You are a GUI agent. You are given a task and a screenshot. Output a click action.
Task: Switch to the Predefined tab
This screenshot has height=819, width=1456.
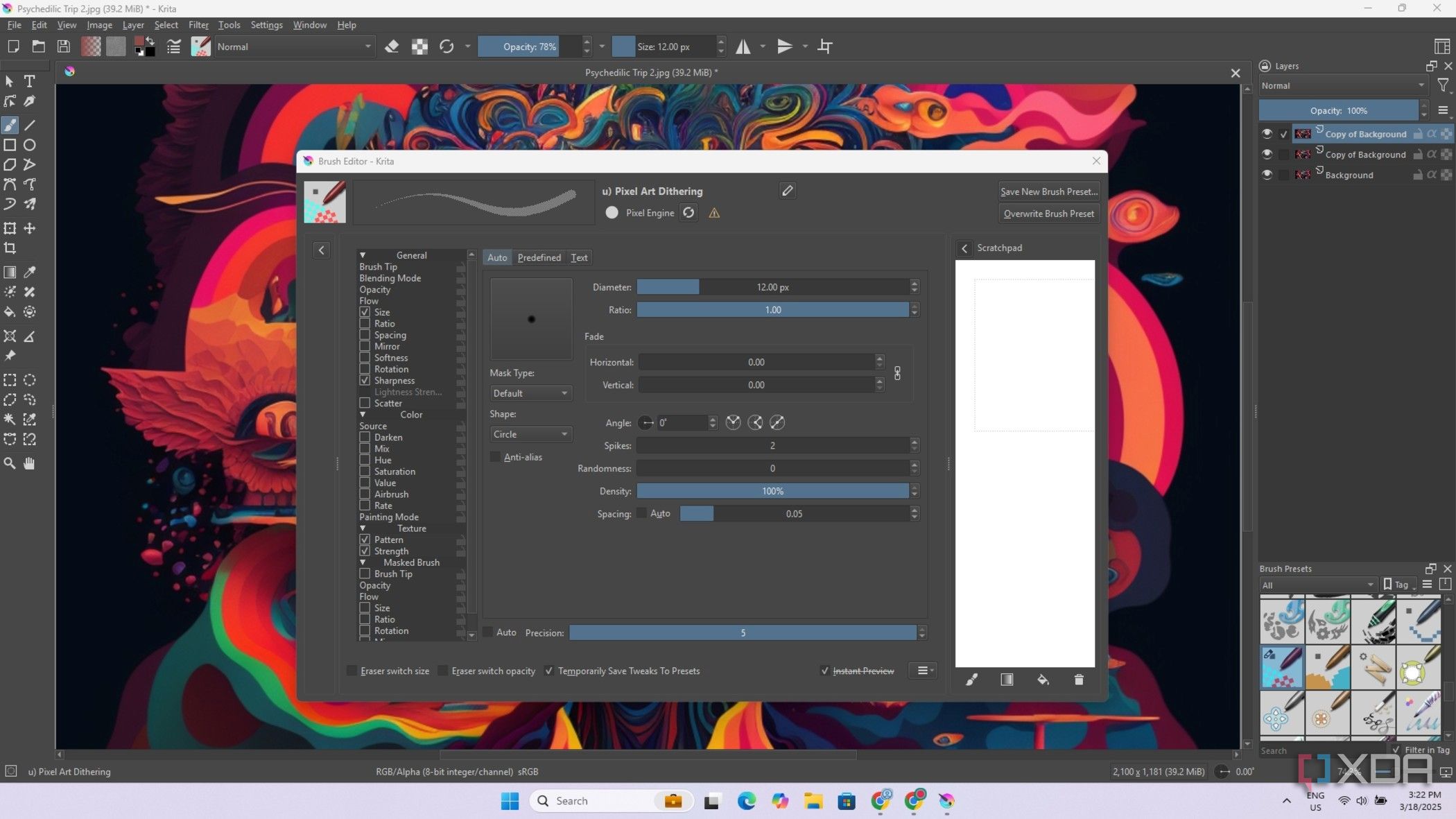point(539,257)
